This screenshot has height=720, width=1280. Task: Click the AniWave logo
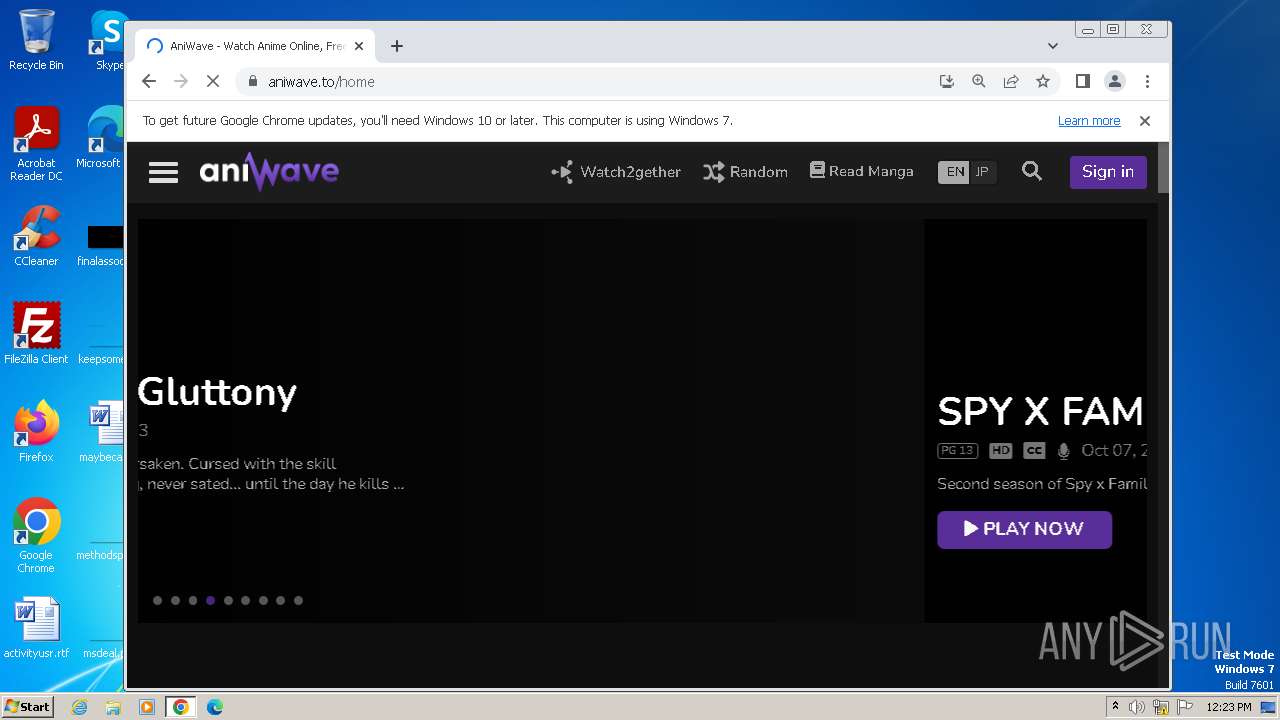coord(269,172)
